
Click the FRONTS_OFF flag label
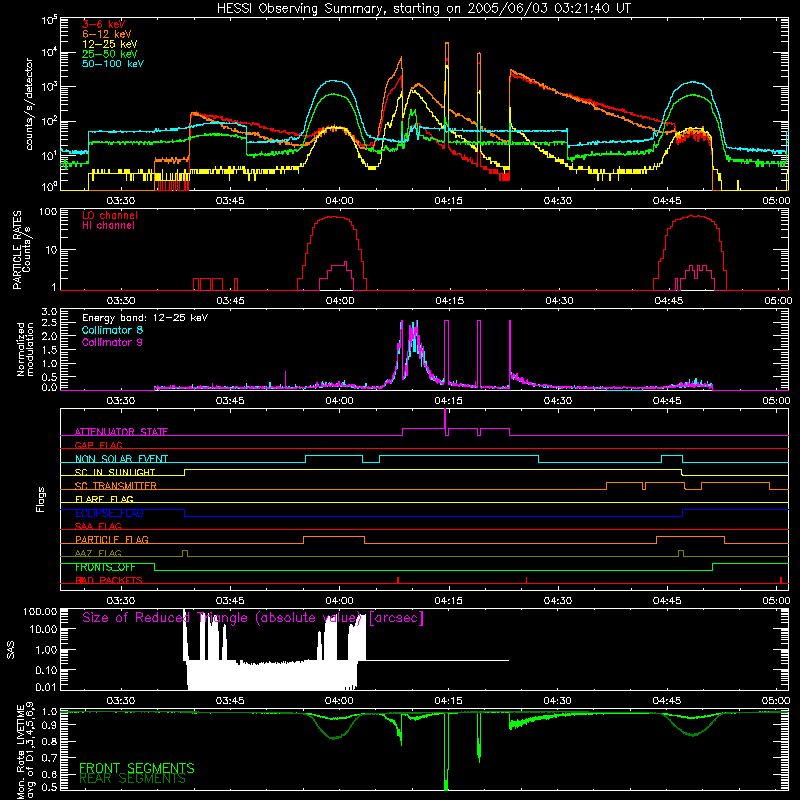pyautogui.click(x=105, y=567)
